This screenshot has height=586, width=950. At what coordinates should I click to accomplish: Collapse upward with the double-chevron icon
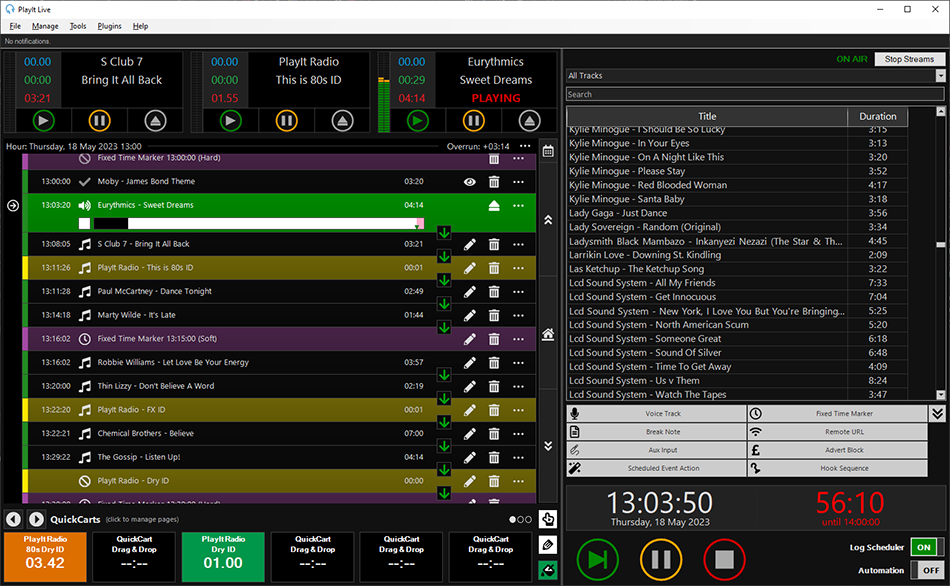(548, 220)
